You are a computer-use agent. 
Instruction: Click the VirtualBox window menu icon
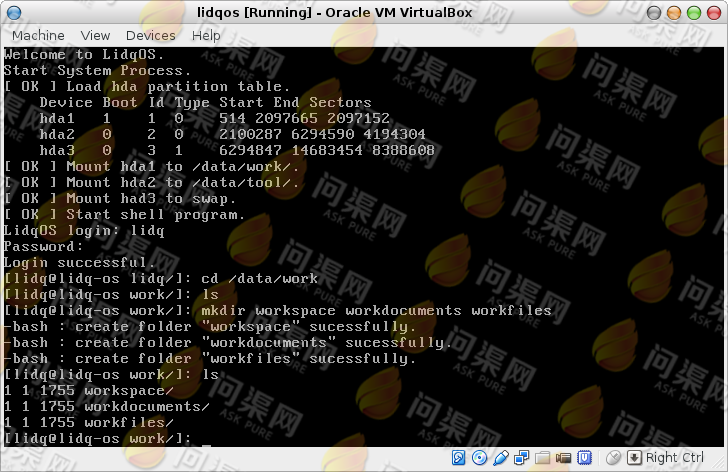click(x=14, y=13)
